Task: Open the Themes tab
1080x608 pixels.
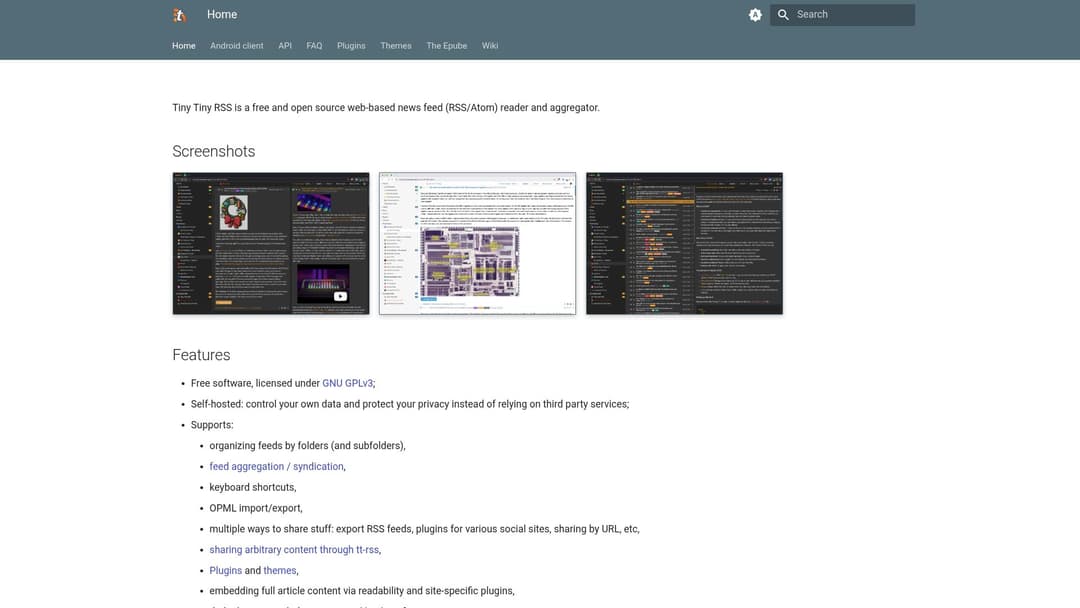Action: [396, 45]
